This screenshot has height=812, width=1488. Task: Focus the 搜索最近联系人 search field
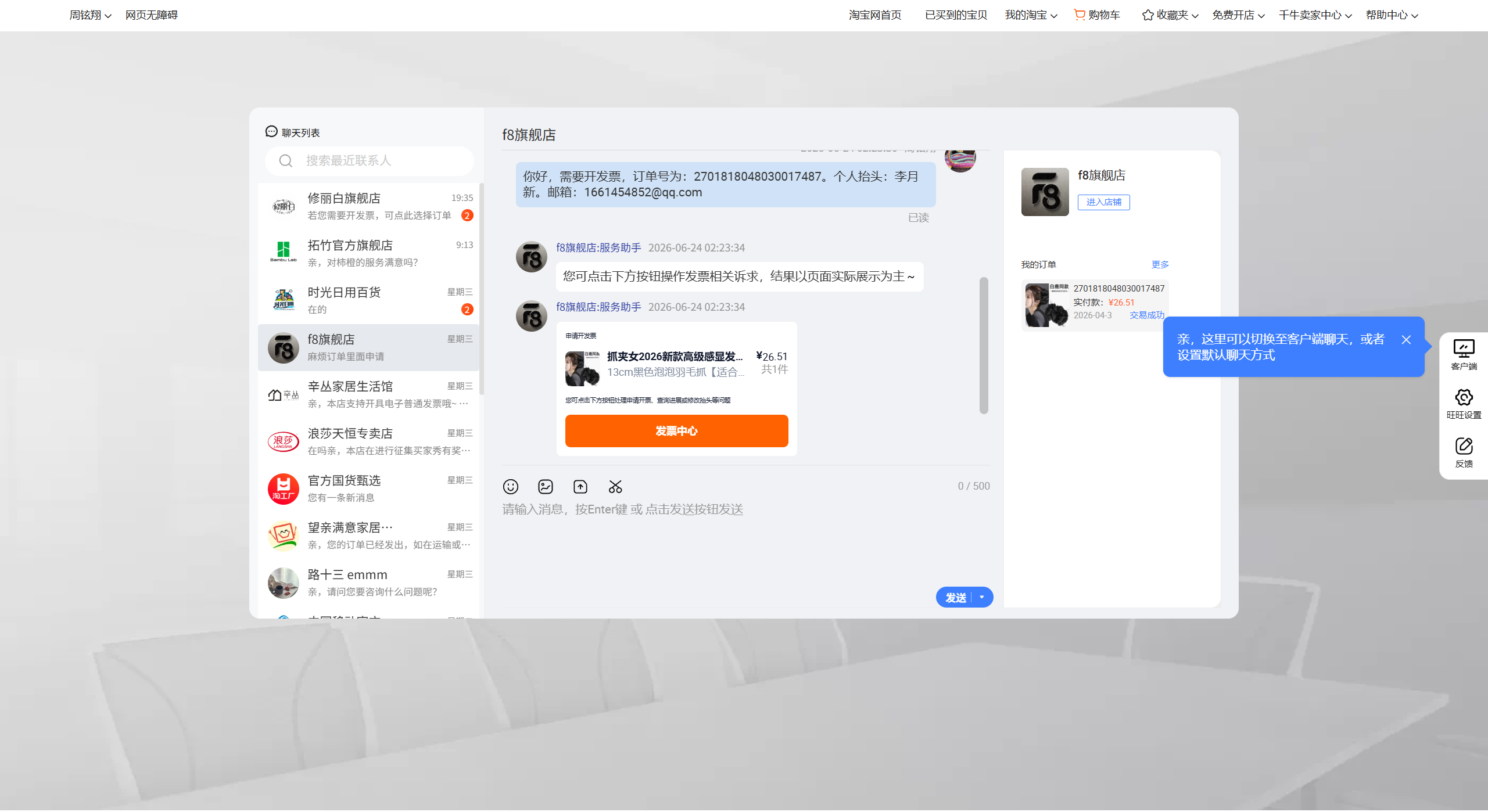[x=370, y=161]
